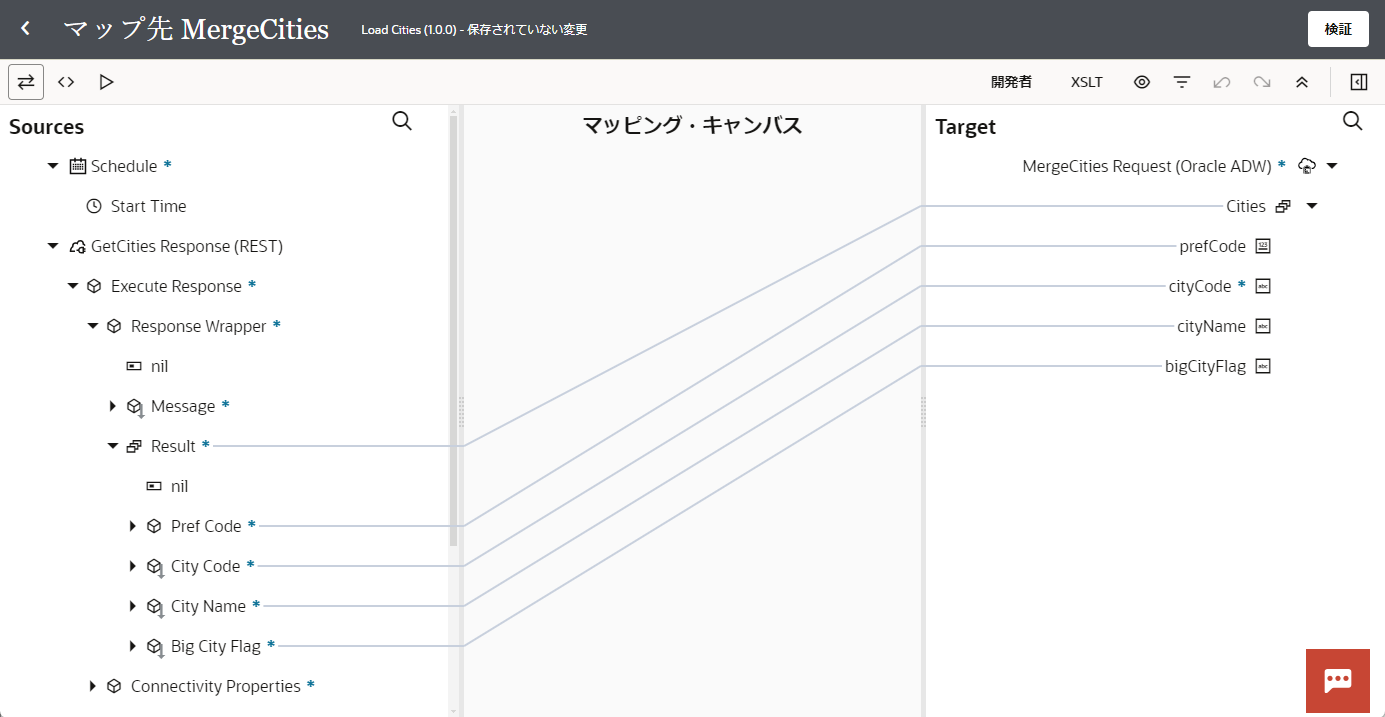The width and height of the screenshot is (1385, 717).
Task: Click the test play icon
Action: click(x=106, y=82)
